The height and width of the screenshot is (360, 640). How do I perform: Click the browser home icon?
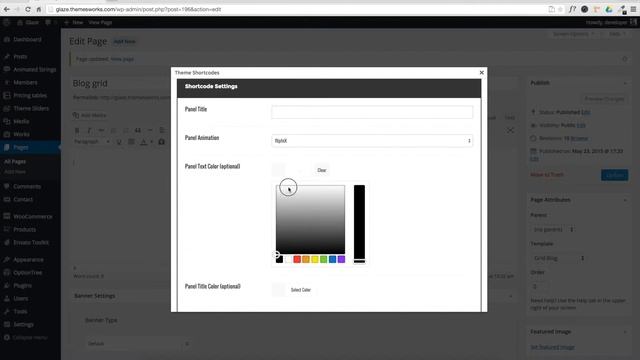pos(39,9)
